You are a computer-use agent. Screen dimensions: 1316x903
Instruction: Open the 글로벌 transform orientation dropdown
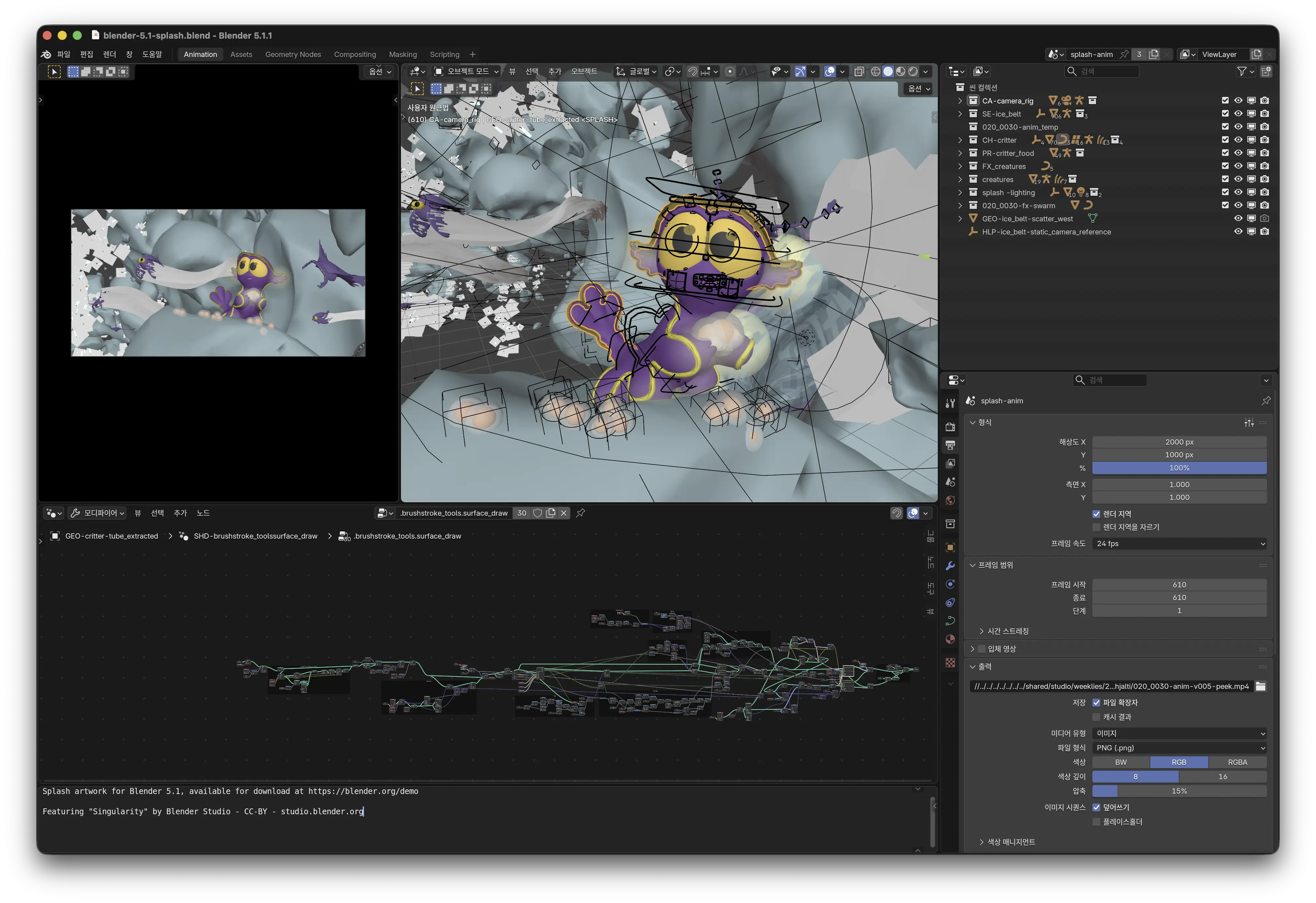(x=636, y=71)
